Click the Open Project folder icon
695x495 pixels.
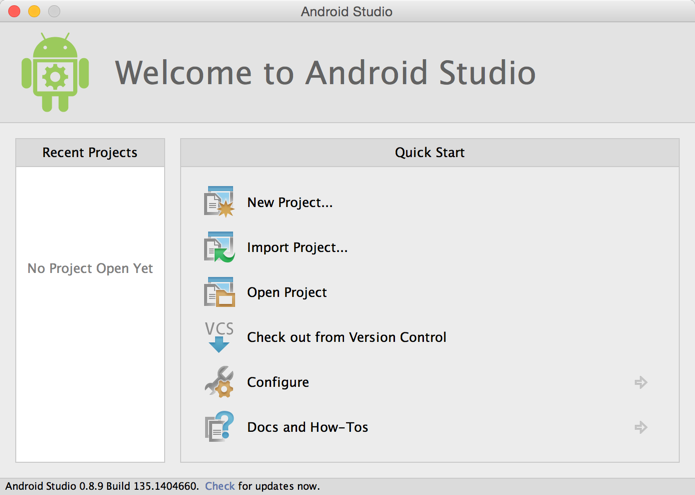click(219, 292)
